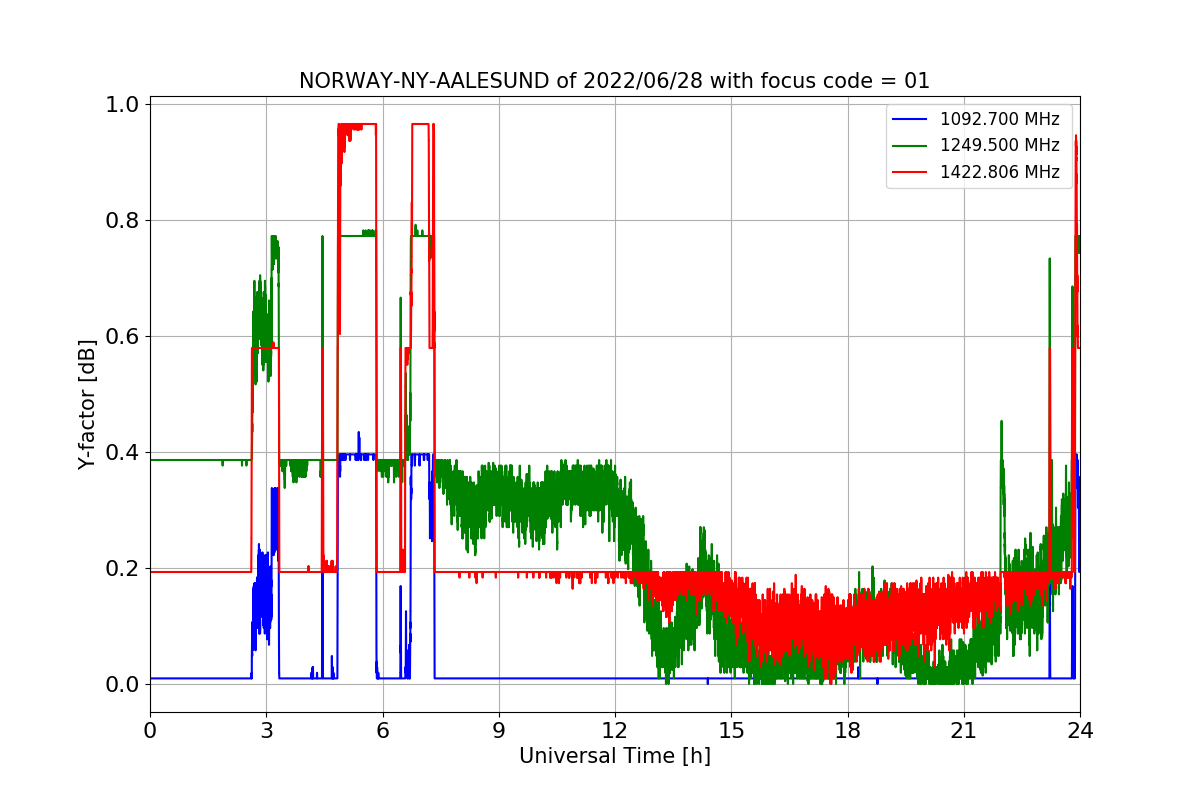The image size is (1200, 800).
Task: Click y-axis tick label 0.0
Action: click(x=122, y=684)
